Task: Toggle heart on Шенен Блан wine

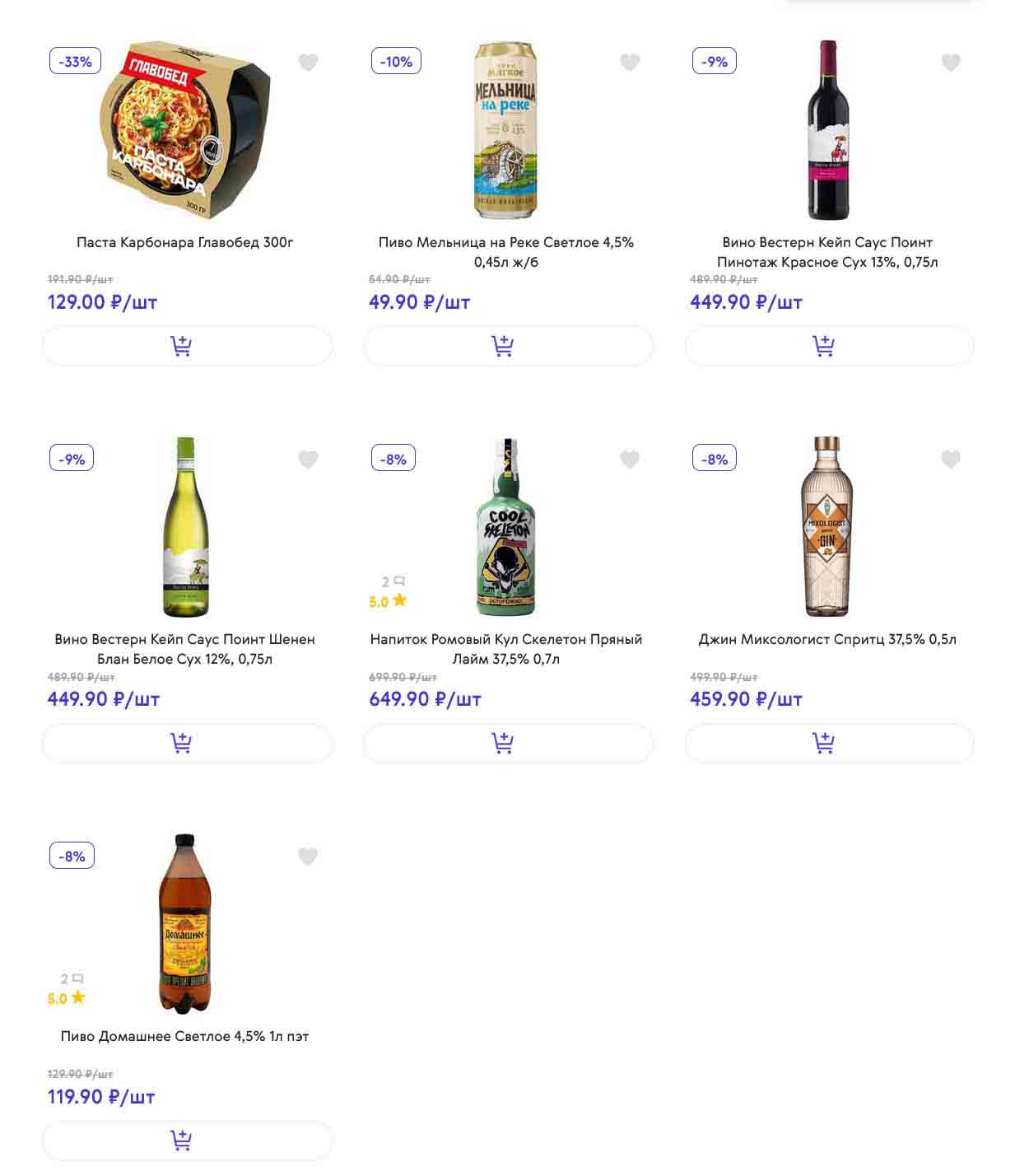Action: pyautogui.click(x=308, y=460)
